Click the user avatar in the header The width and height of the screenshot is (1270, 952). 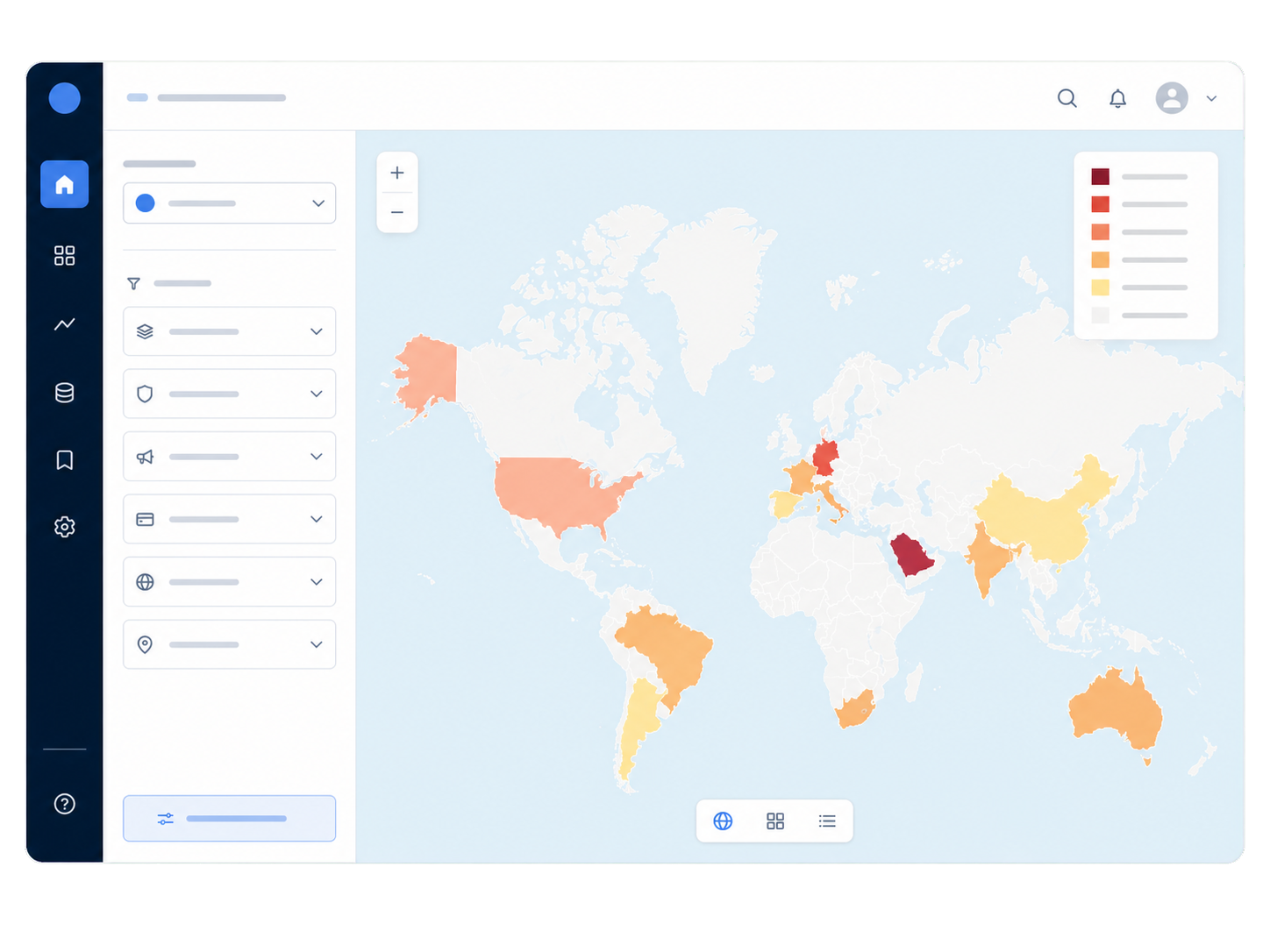(1172, 98)
